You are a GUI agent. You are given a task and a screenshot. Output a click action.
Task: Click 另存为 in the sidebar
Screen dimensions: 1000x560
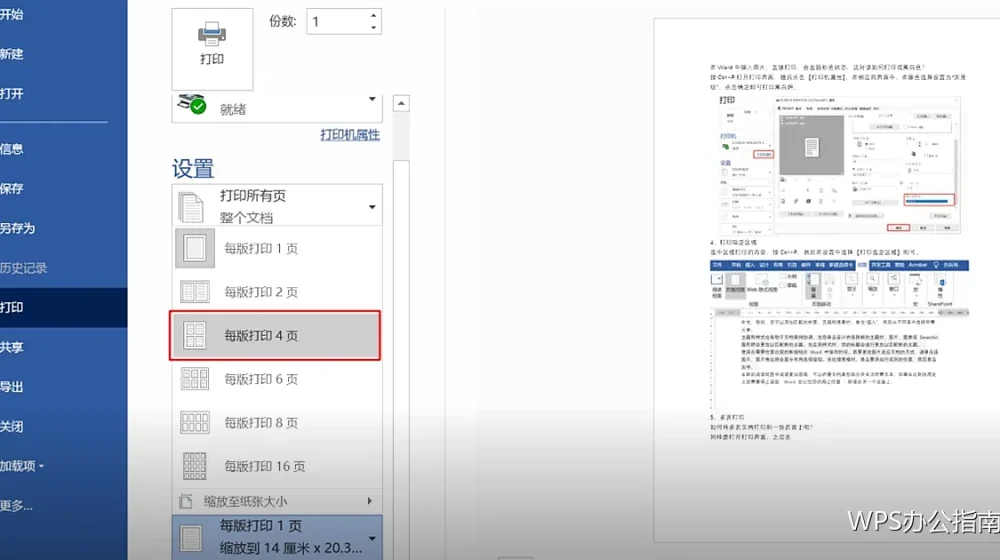pyautogui.click(x=17, y=228)
